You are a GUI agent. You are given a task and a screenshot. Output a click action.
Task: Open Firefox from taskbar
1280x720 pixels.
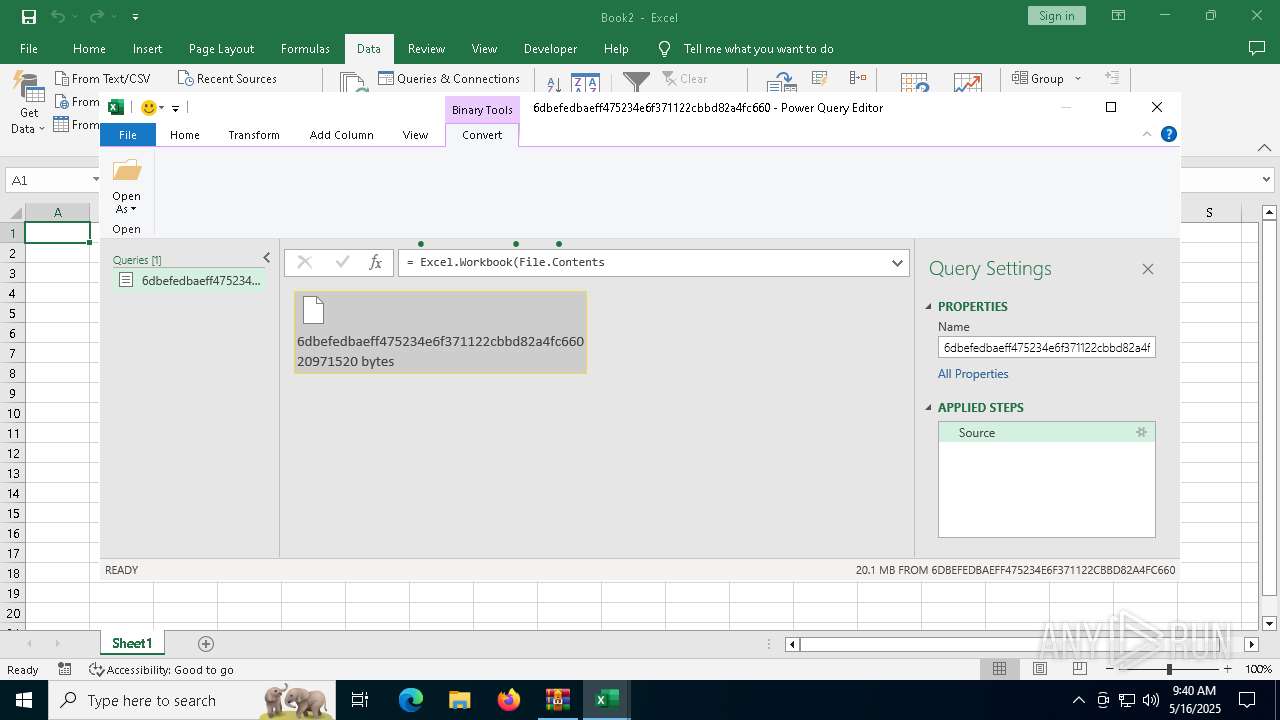509,700
